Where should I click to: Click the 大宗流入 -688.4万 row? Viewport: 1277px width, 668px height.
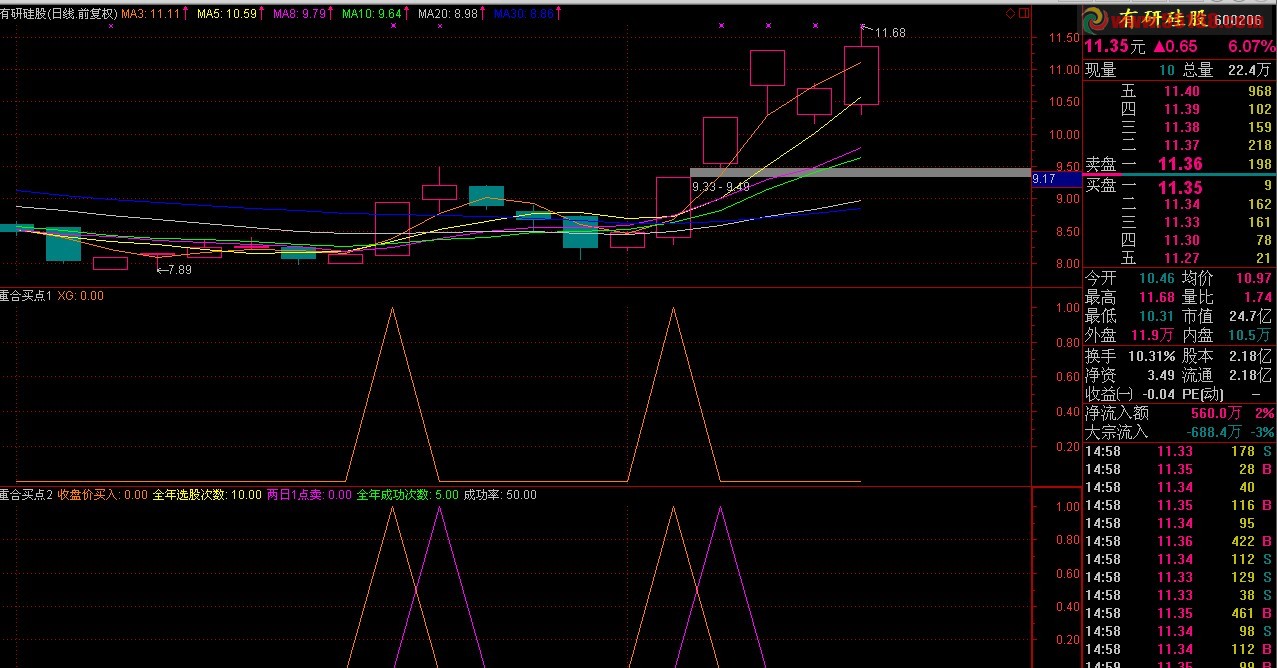tap(1179, 432)
